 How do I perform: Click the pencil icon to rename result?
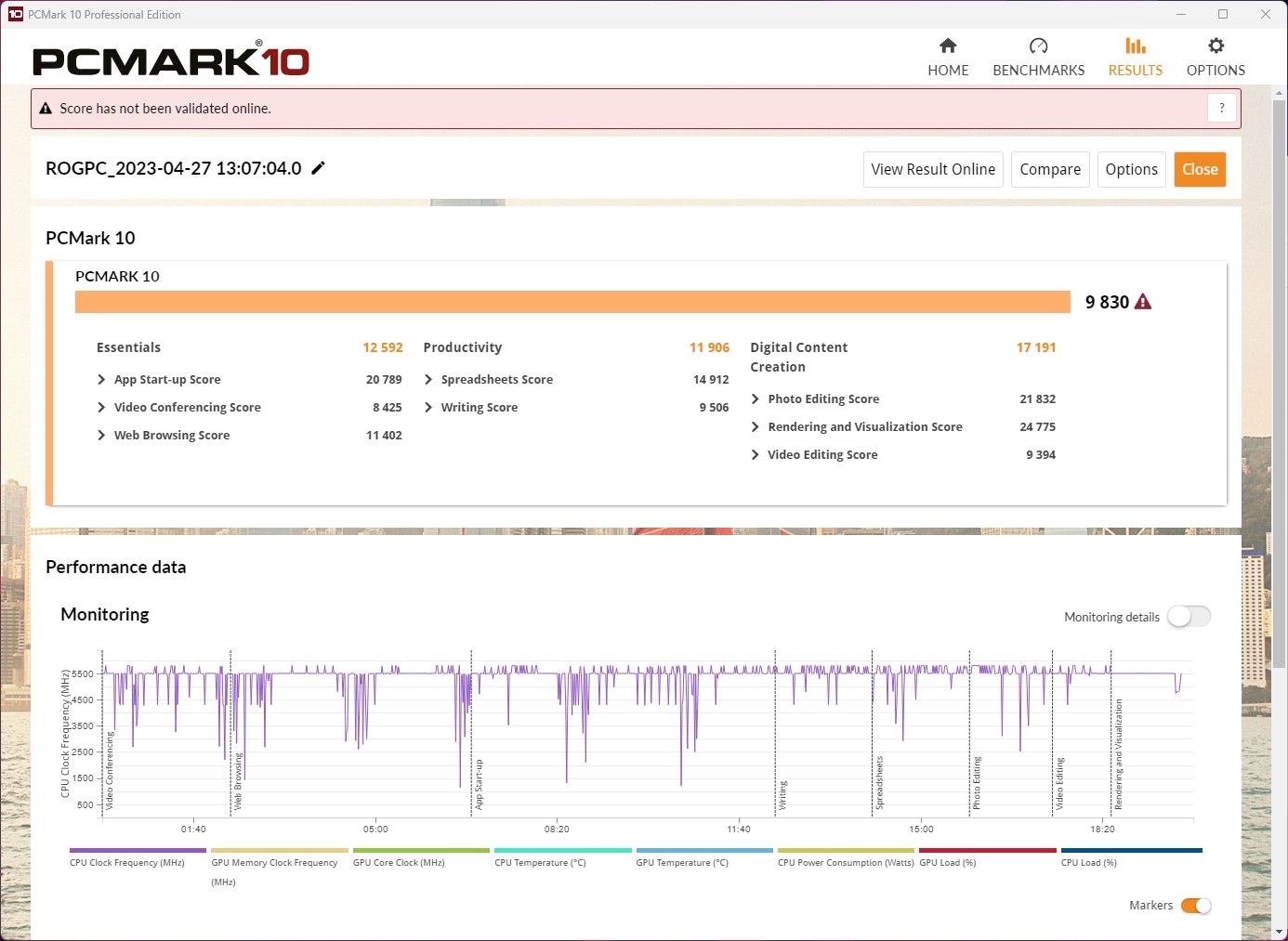pos(318,168)
